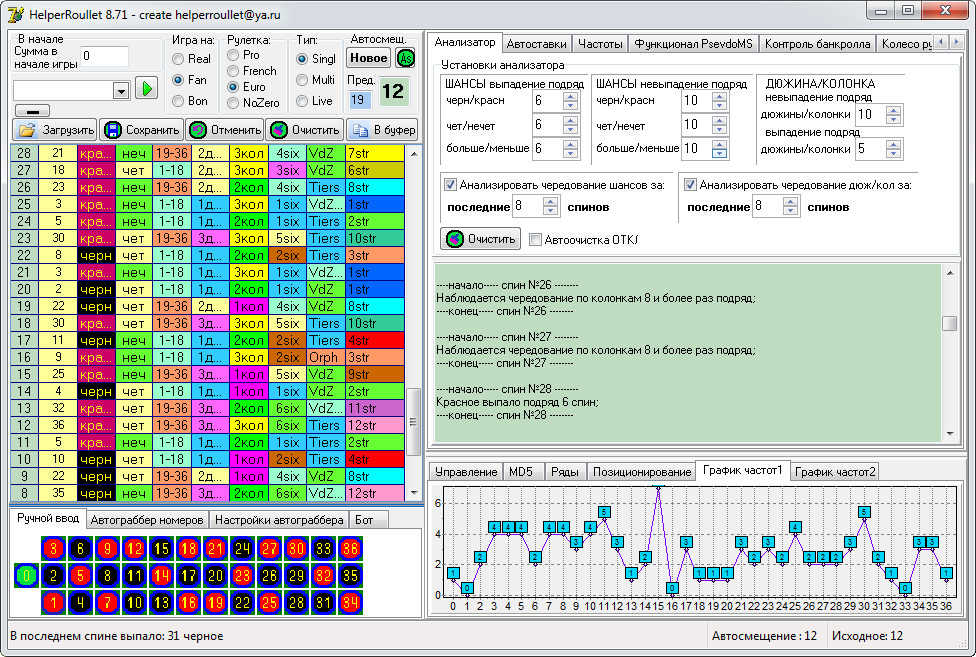Increase the черн/красн выпадение spinner value

[x=570, y=95]
